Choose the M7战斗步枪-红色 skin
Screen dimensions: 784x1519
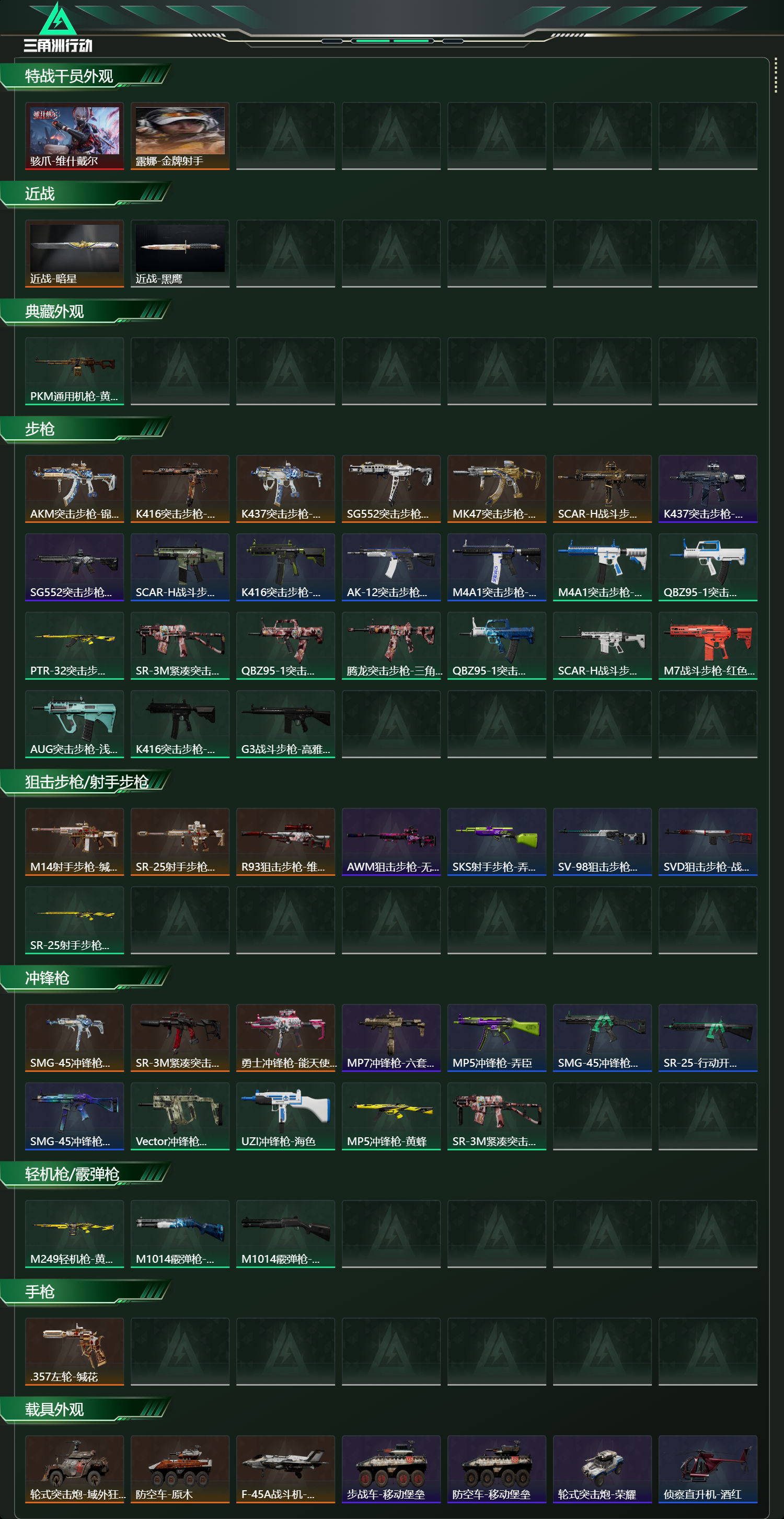(x=707, y=646)
